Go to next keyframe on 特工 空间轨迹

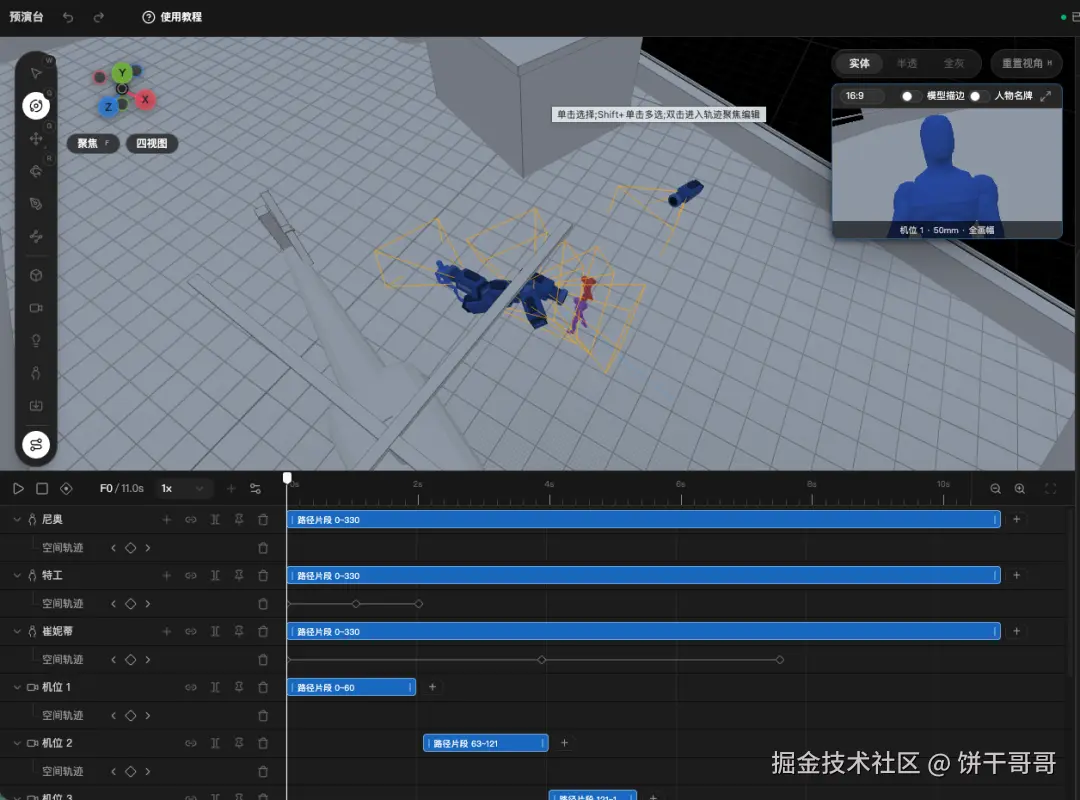coord(147,604)
